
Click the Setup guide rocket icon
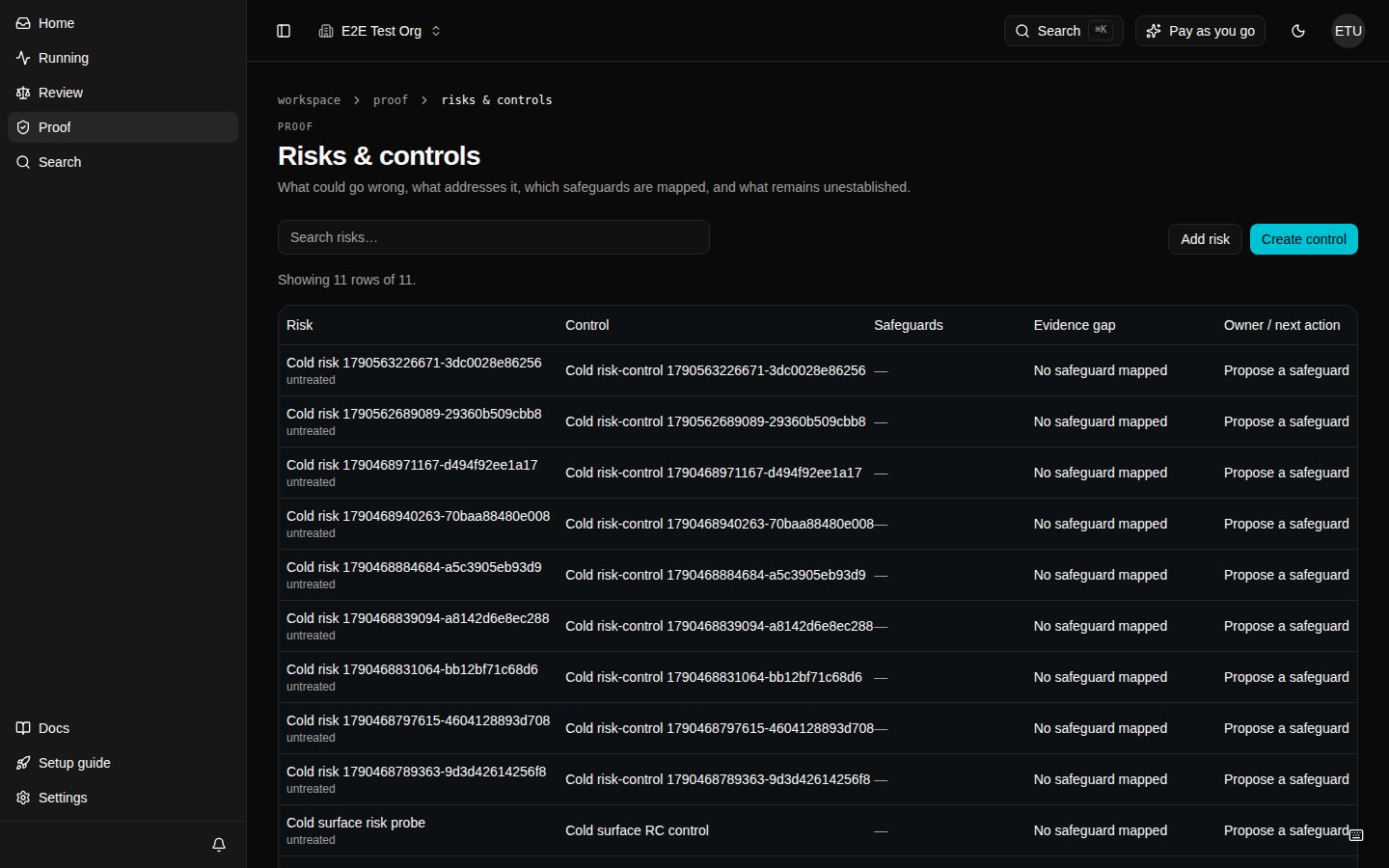pos(23,763)
